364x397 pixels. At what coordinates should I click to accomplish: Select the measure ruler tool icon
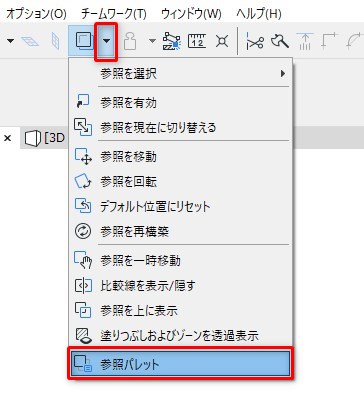(x=197, y=41)
